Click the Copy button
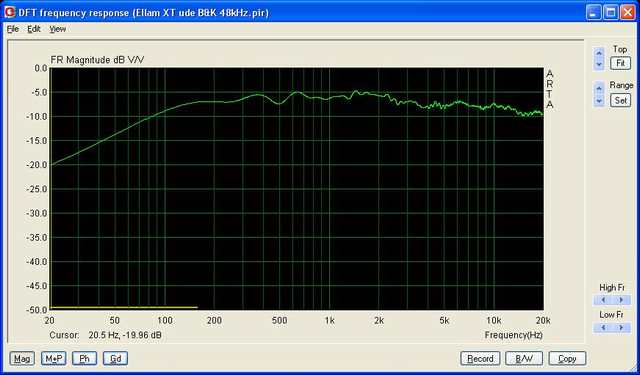640x375 pixels. (567, 359)
